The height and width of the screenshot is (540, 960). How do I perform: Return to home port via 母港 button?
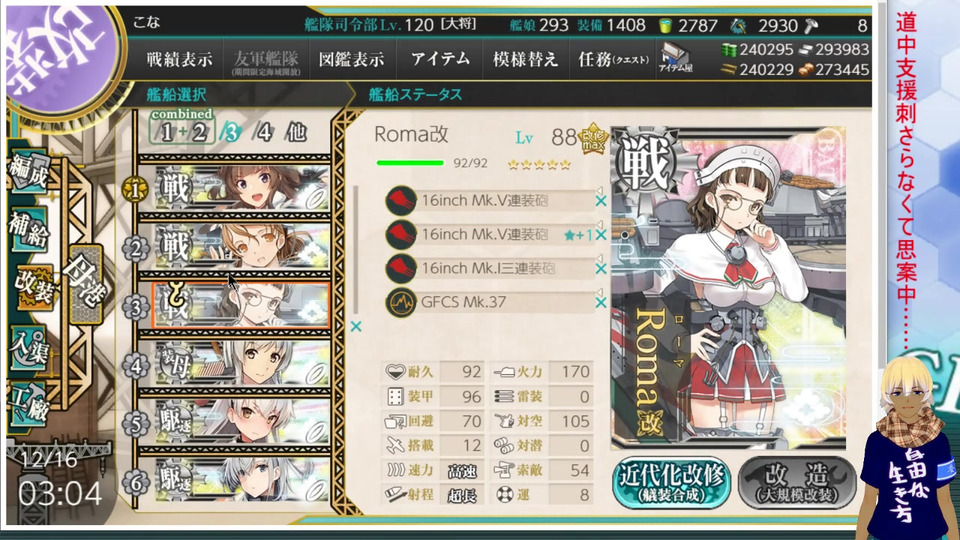[x=85, y=283]
